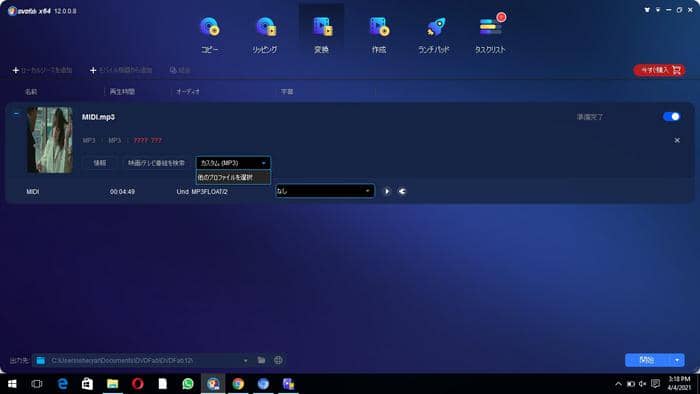Click round icon beside play button
700x394 pixels.
(x=402, y=191)
